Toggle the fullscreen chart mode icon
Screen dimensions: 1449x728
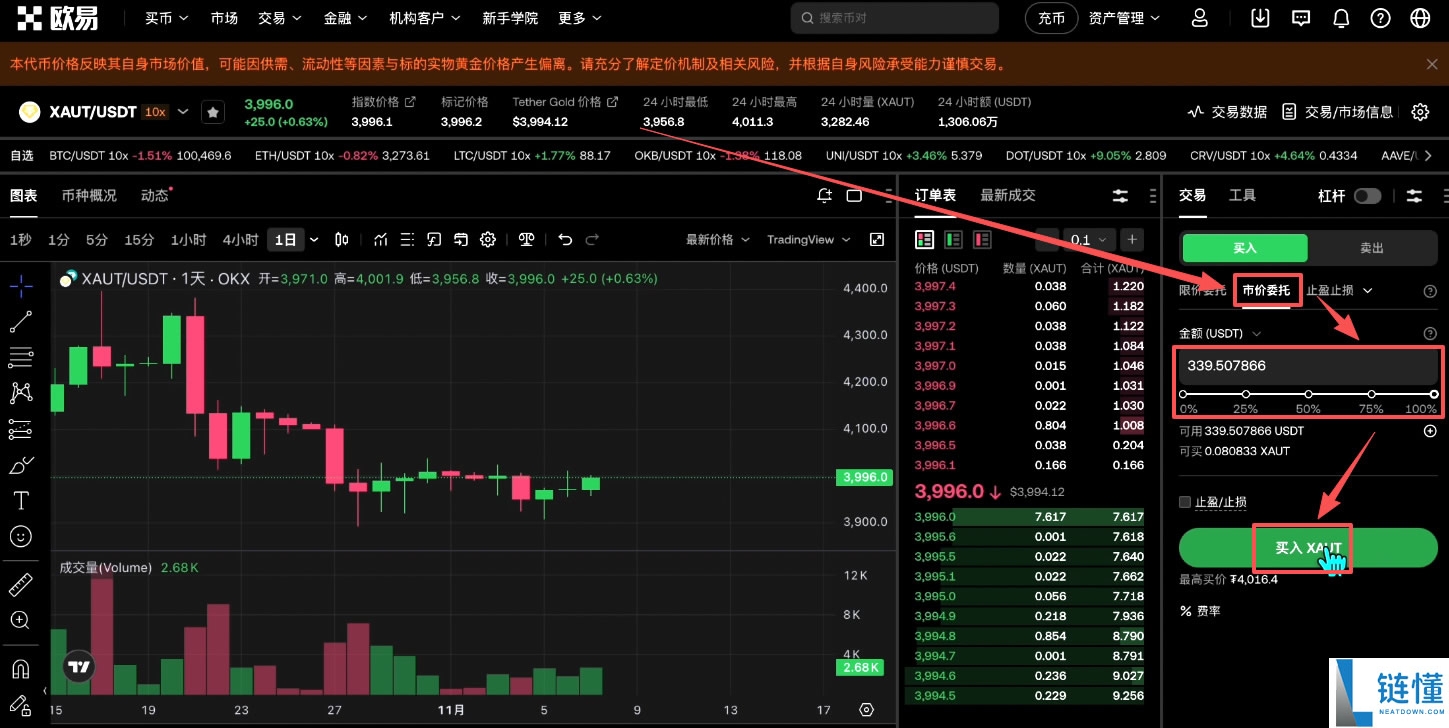(879, 239)
